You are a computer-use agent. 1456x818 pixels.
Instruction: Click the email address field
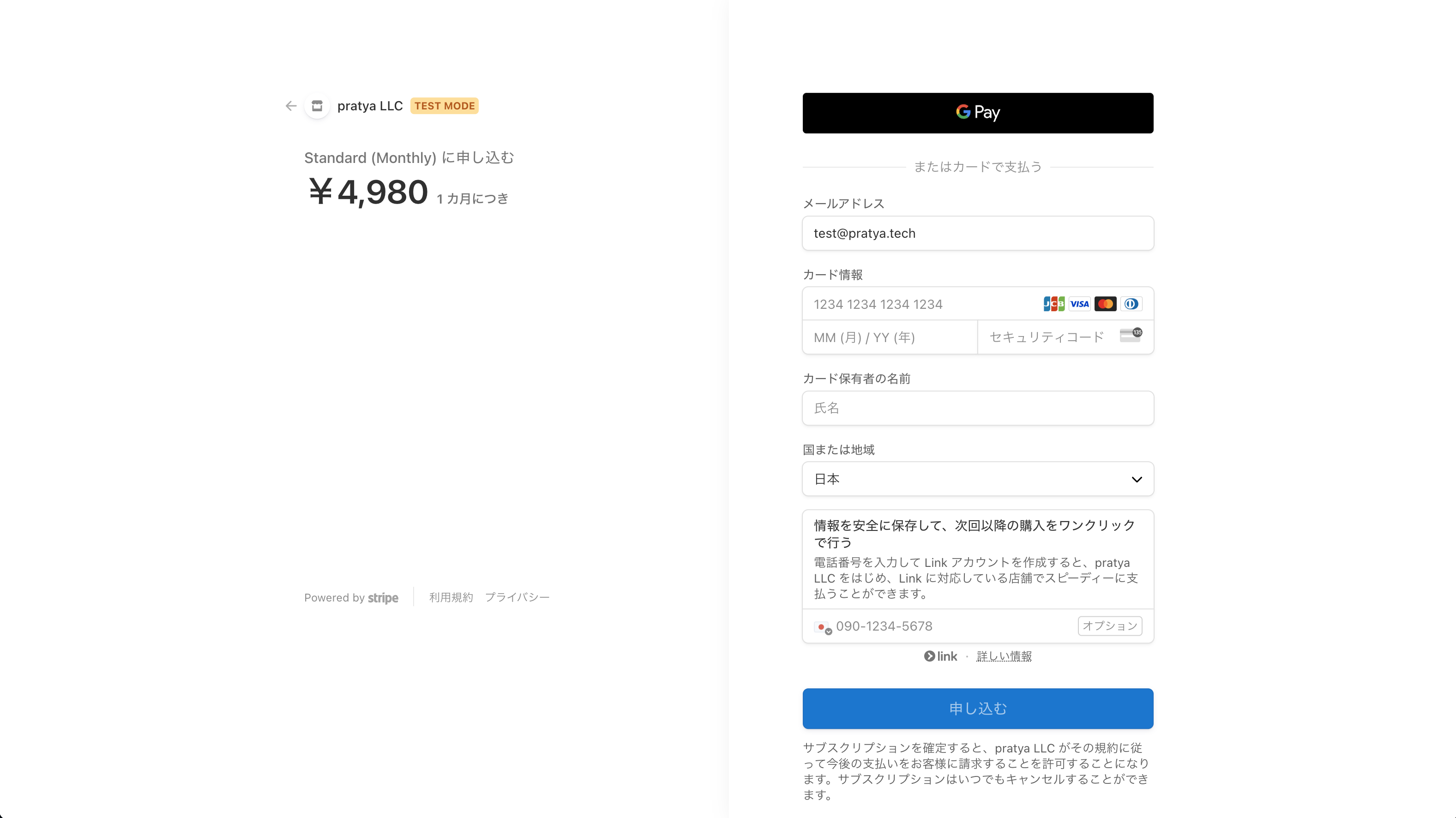click(978, 234)
